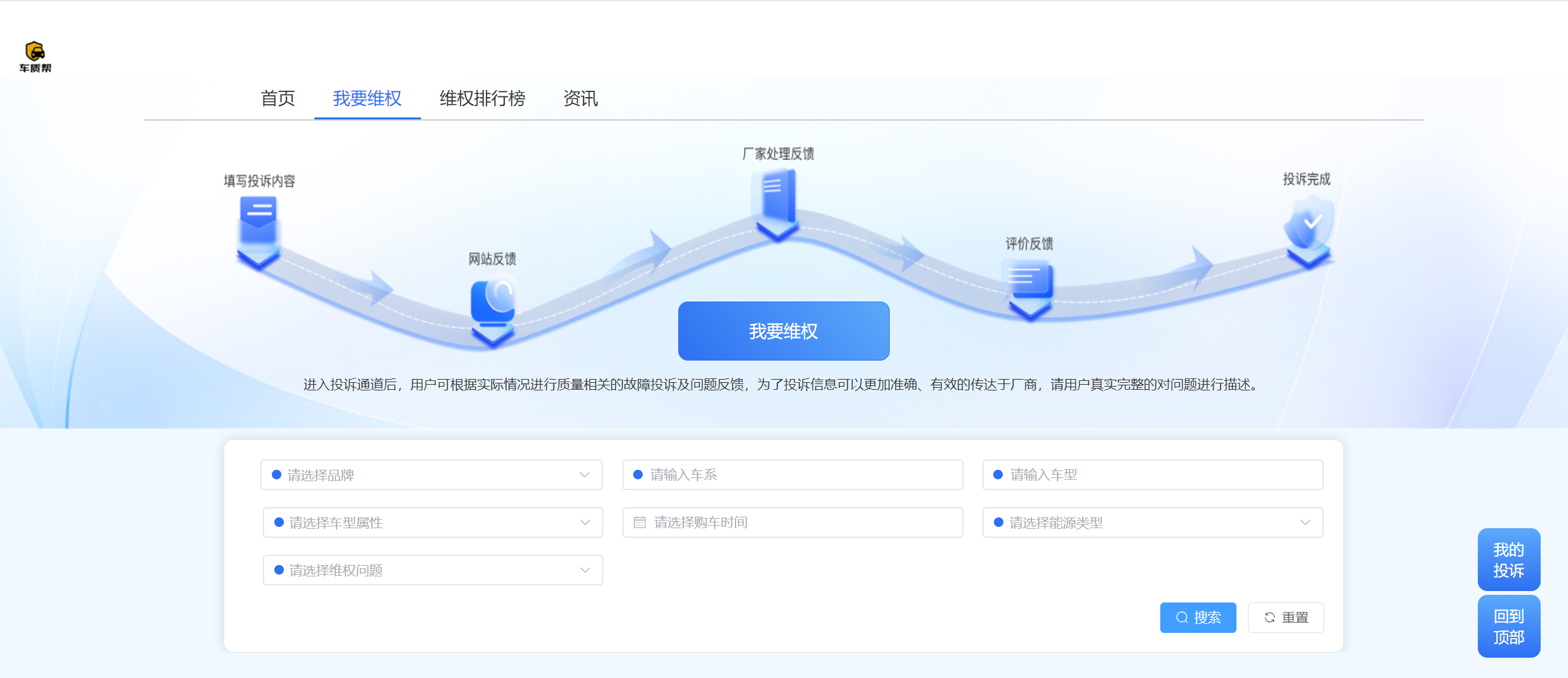Click into the 请输入车型 input field
The width and height of the screenshot is (1568, 678).
tap(1152, 475)
